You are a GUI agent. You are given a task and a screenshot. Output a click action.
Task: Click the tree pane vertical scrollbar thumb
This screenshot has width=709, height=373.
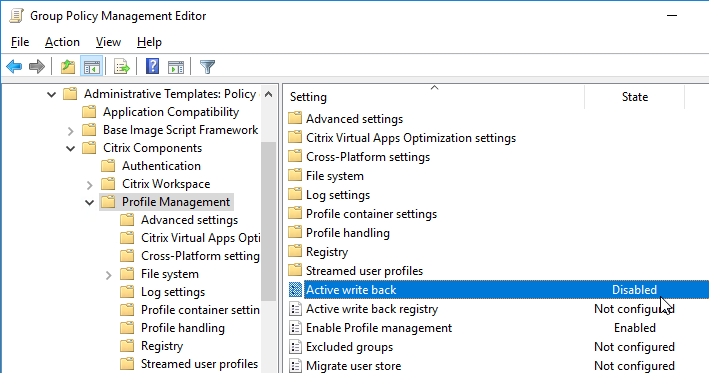tap(268, 221)
